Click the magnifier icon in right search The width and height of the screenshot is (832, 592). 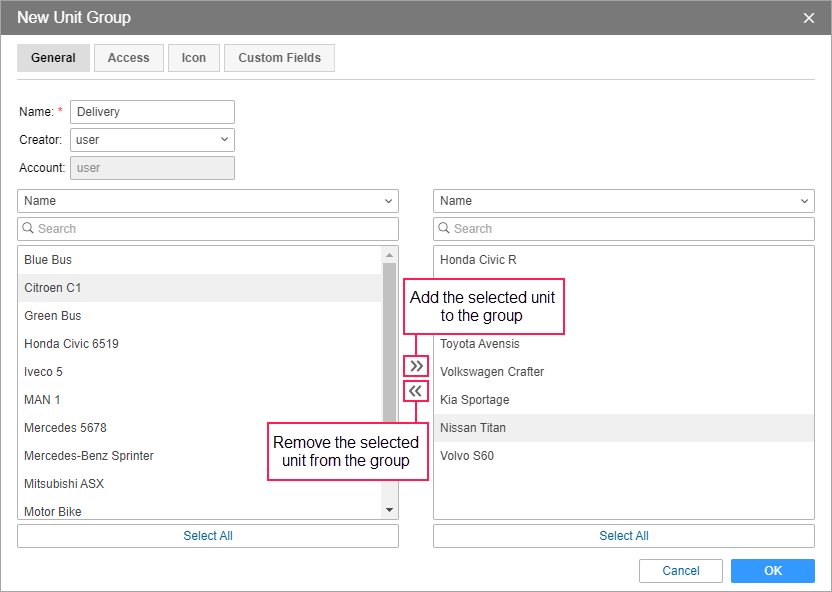coord(444,228)
